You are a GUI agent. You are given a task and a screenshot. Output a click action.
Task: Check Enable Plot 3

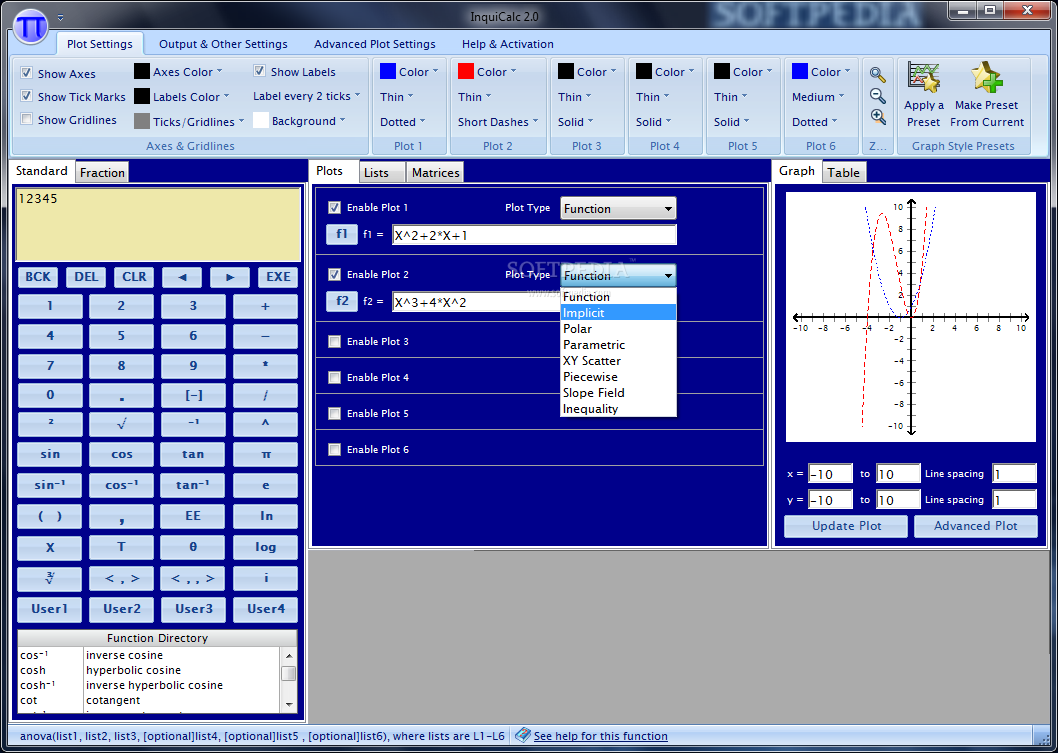[x=334, y=341]
